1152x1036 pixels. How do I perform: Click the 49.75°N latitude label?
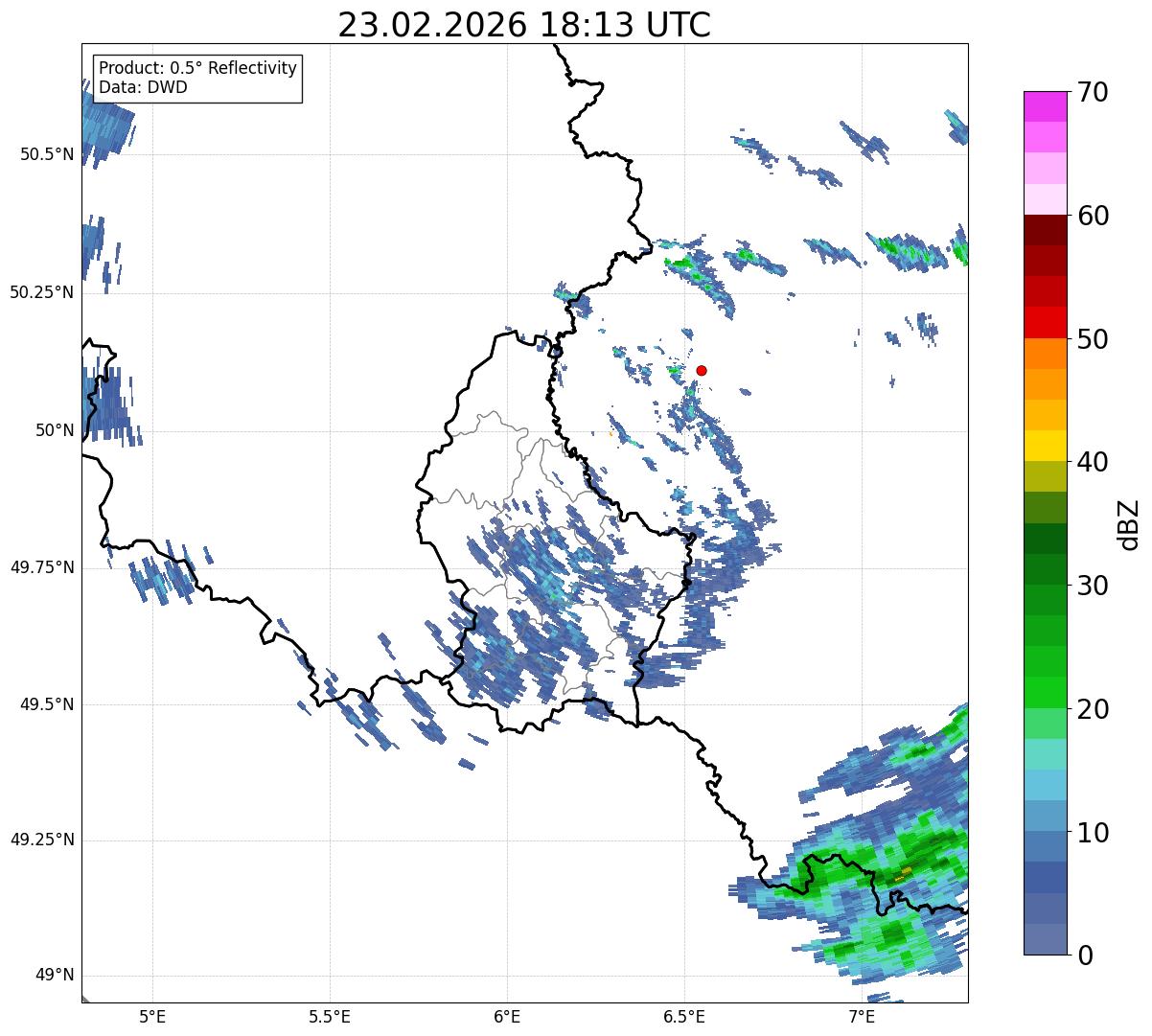click(x=42, y=567)
